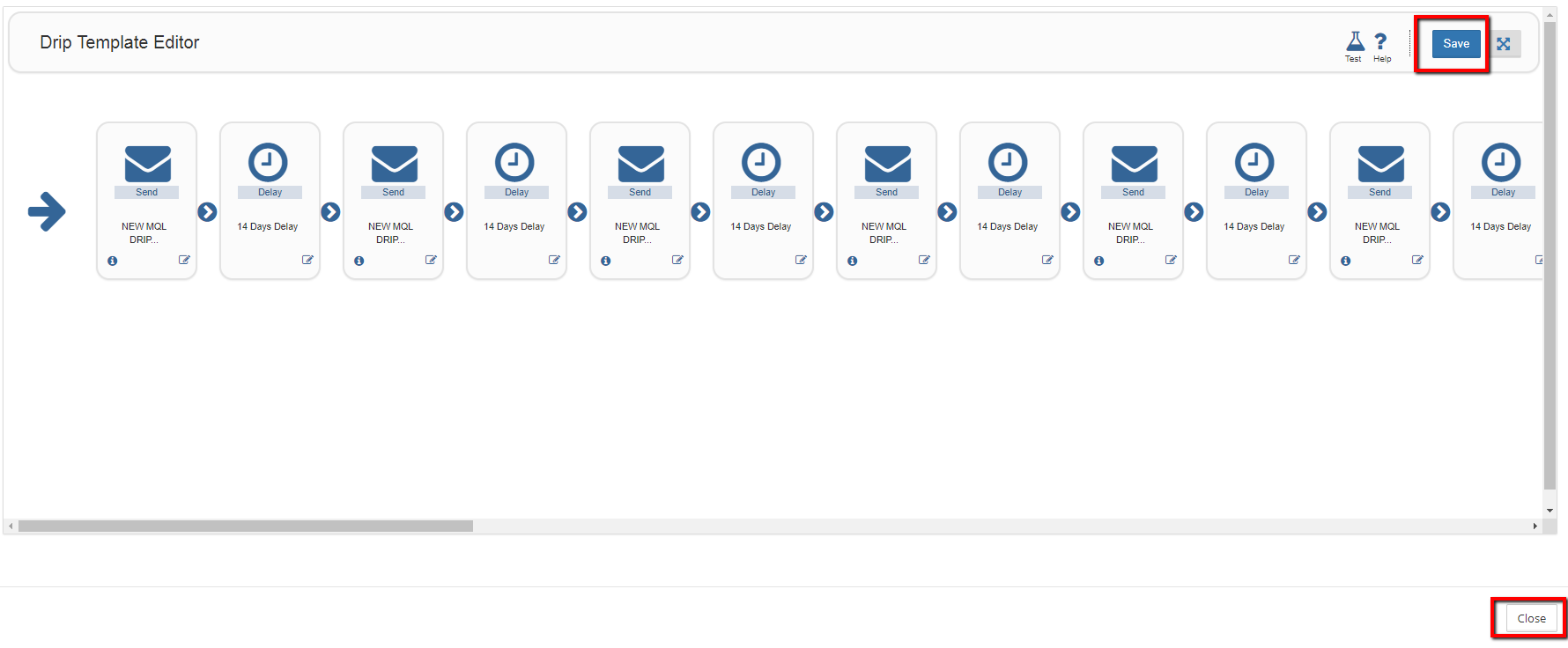The height and width of the screenshot is (648, 1568).
Task: Click the large start arrow icon
Action: tap(47, 211)
